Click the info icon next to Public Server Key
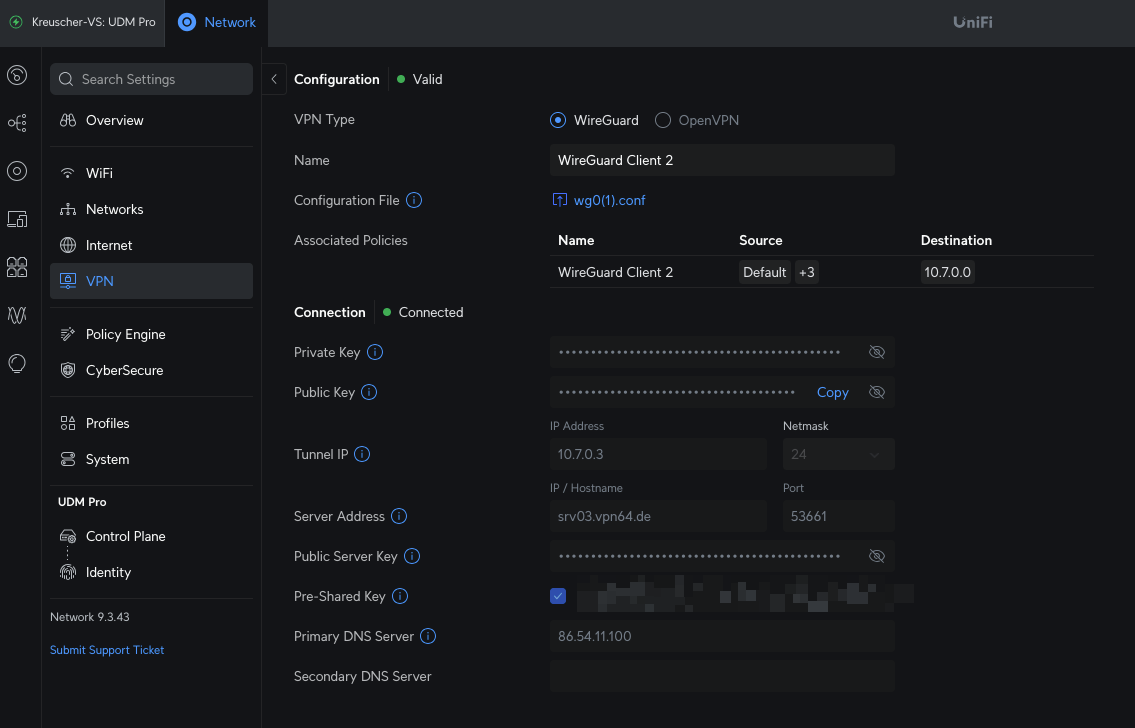This screenshot has width=1135, height=728. [x=412, y=556]
